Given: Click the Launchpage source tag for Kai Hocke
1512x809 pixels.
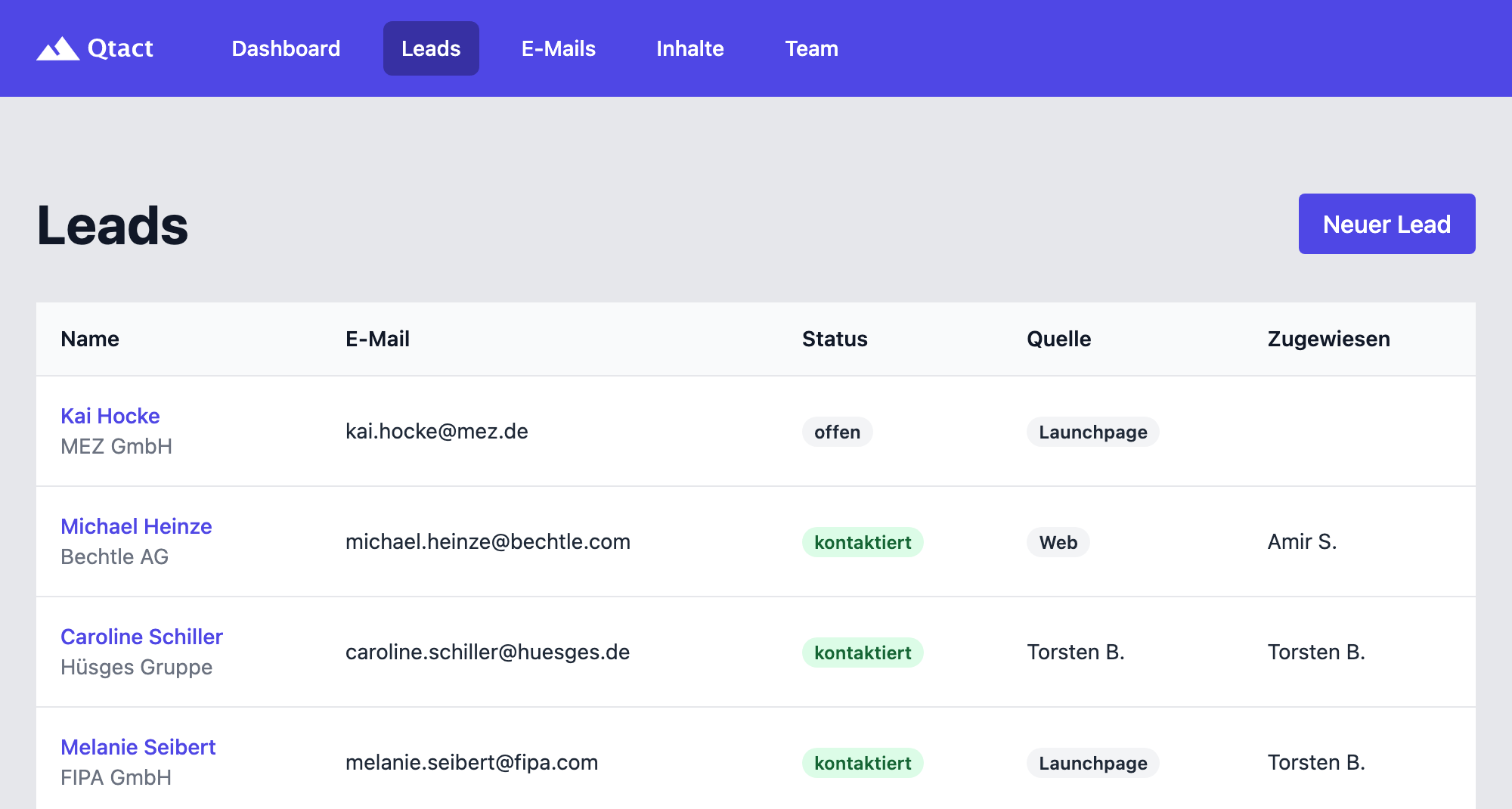Looking at the screenshot, I should [x=1092, y=432].
